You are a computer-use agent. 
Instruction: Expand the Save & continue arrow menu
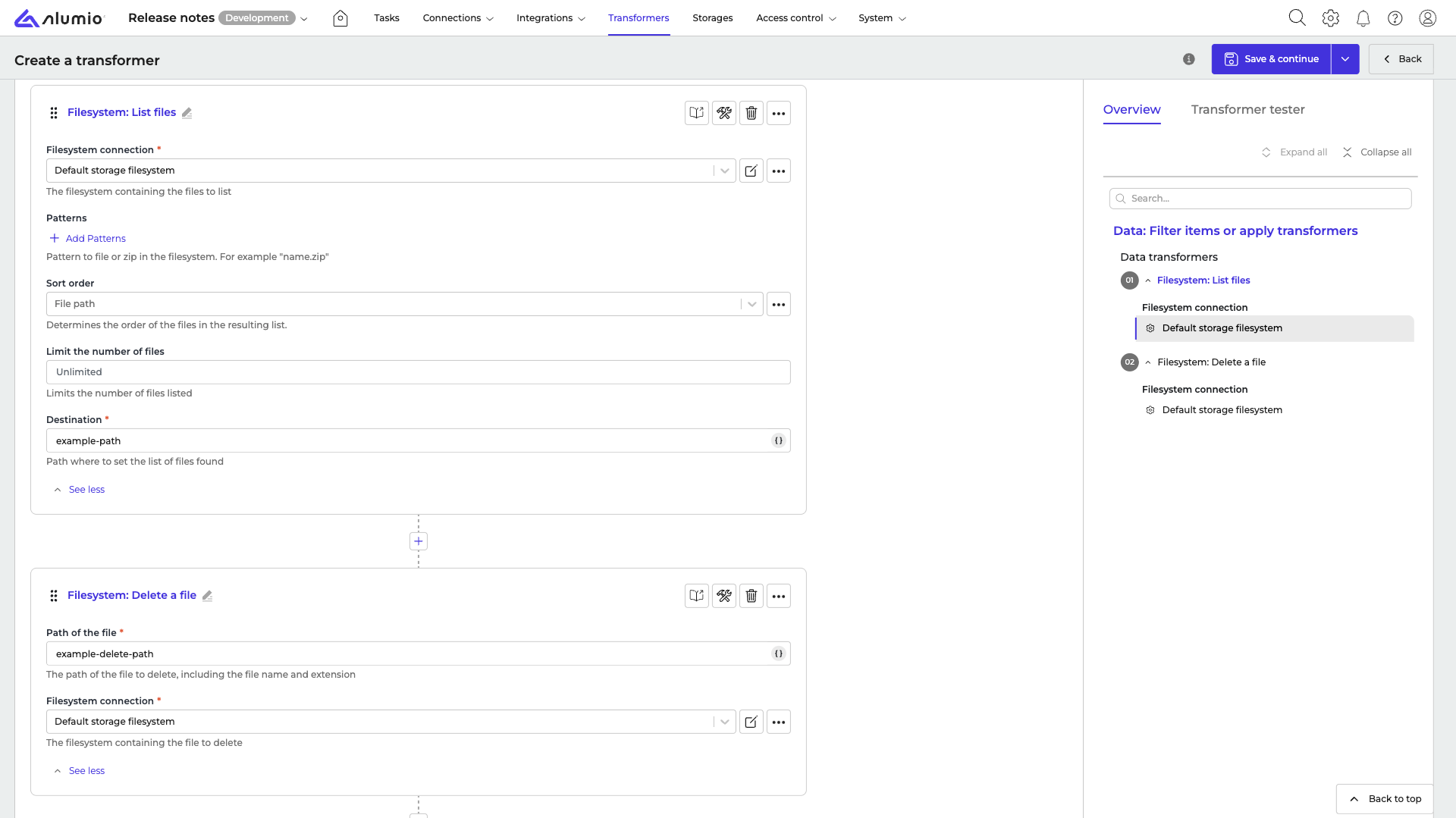[1345, 59]
